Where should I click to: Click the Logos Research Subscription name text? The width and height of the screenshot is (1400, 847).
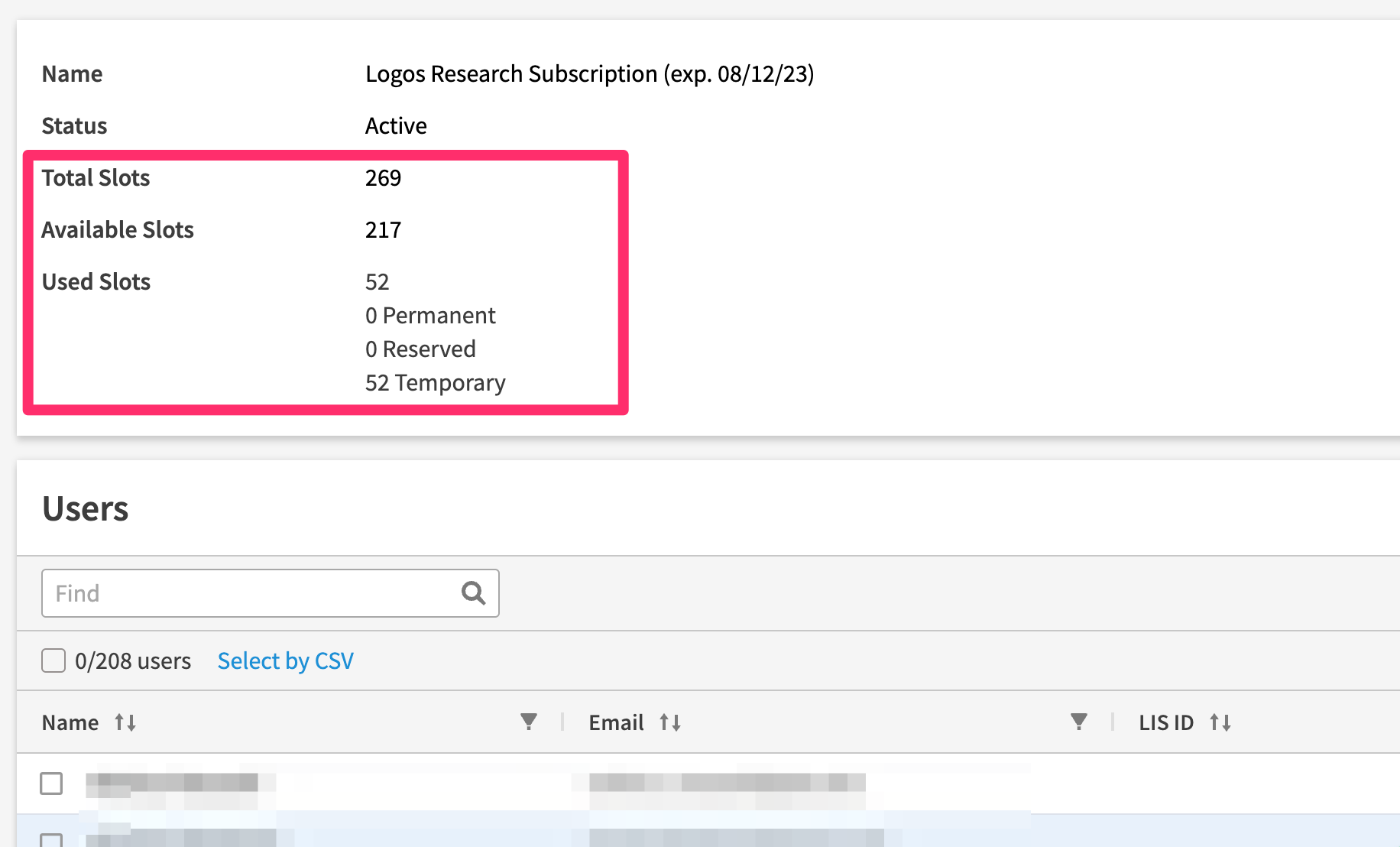589,74
